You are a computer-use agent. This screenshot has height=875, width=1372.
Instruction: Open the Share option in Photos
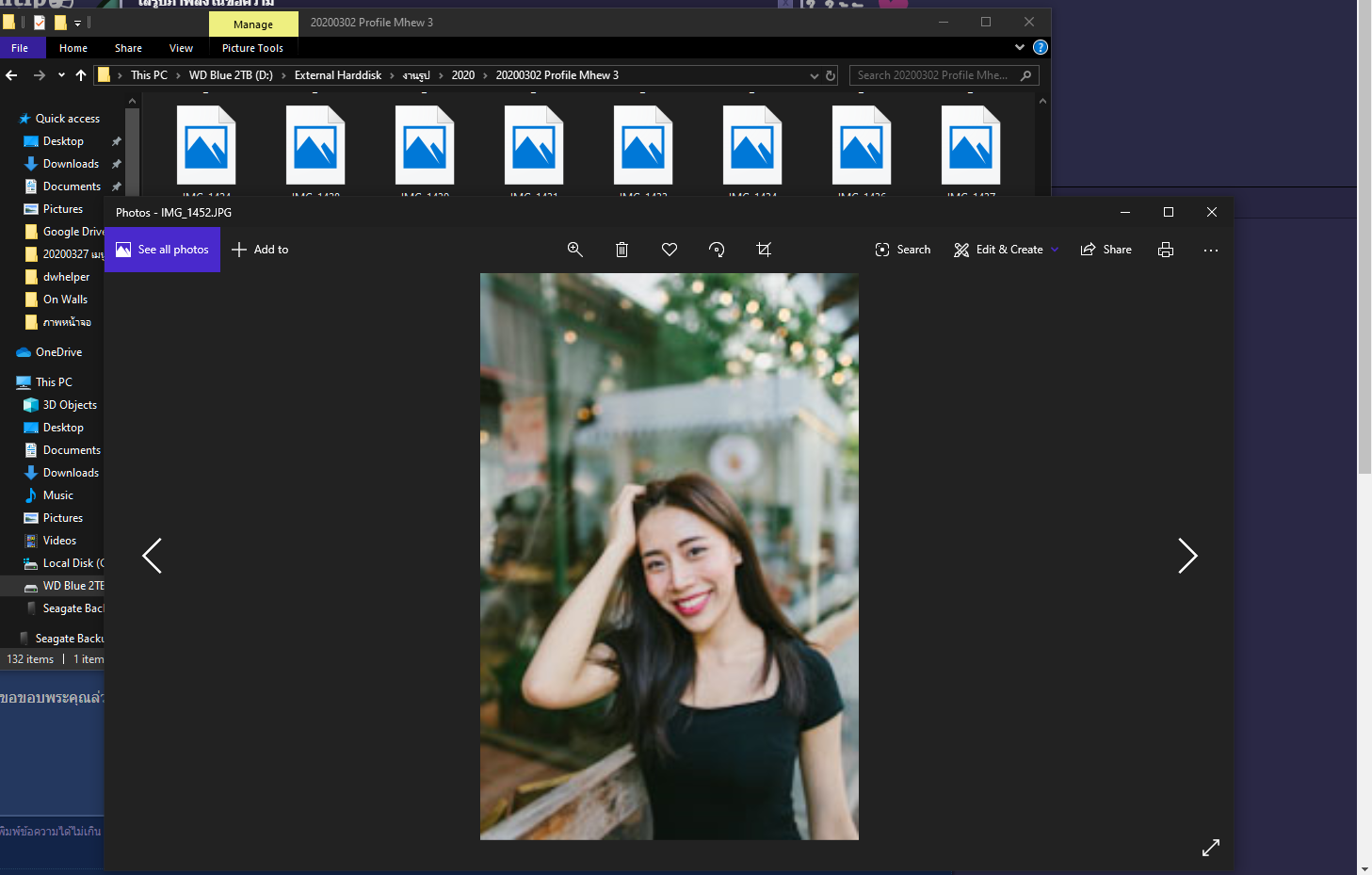coord(1106,250)
